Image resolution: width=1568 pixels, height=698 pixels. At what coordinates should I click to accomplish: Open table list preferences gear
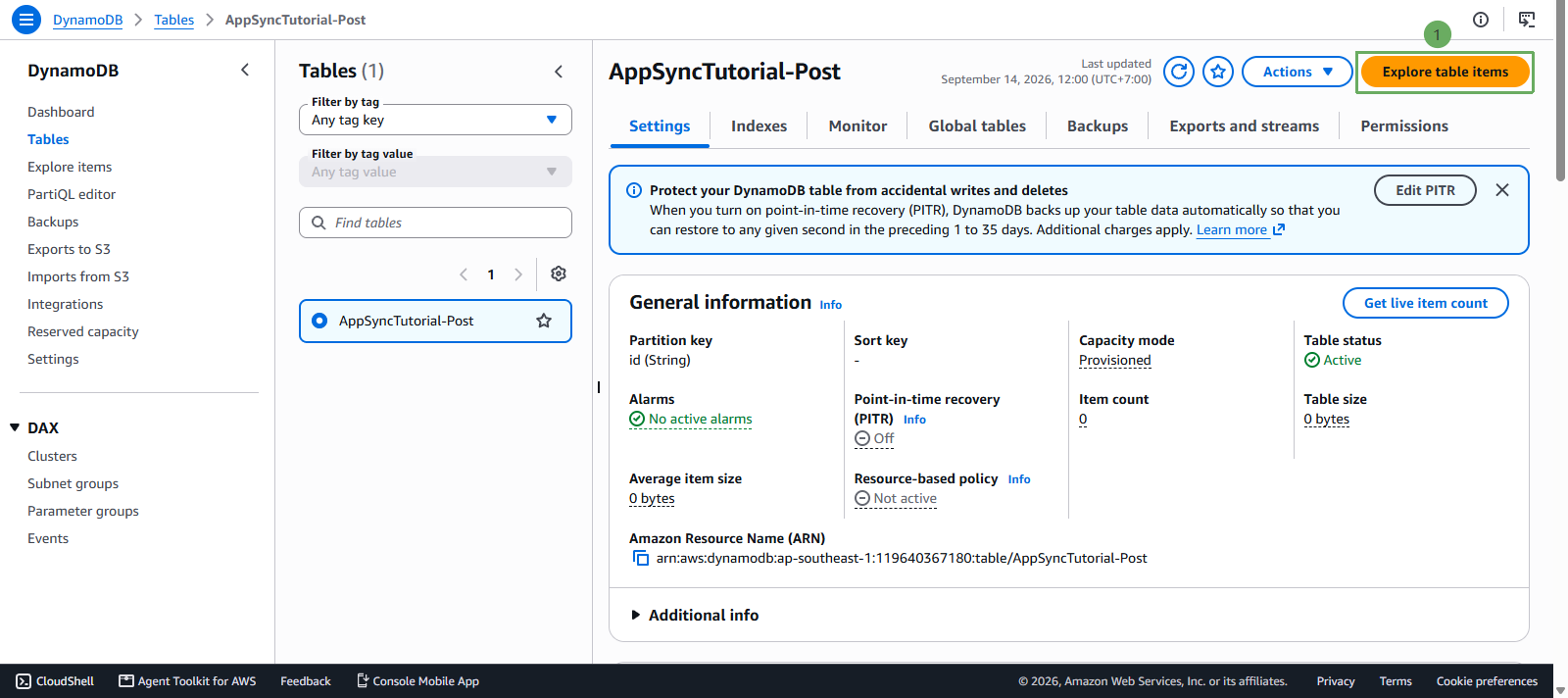(x=559, y=274)
